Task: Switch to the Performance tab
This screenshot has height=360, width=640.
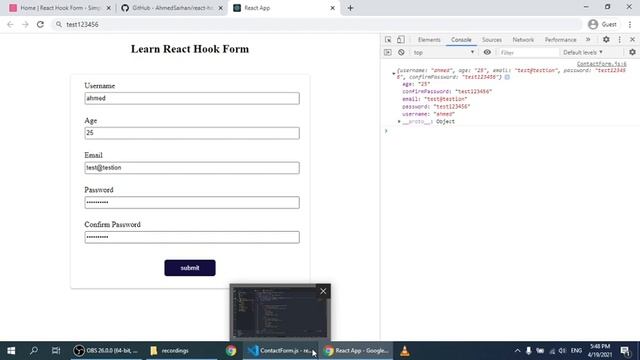Action: pos(560,40)
